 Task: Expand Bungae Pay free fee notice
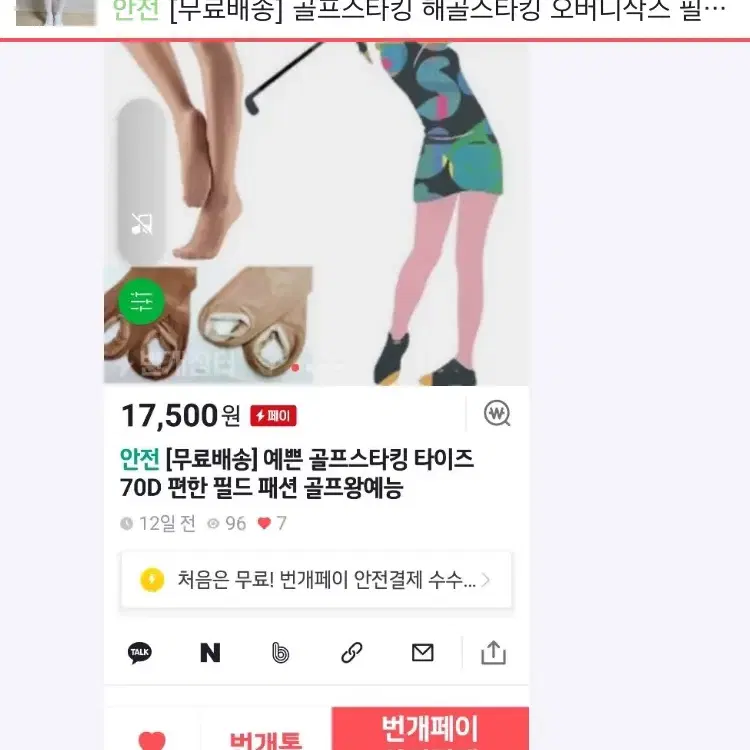(316, 580)
